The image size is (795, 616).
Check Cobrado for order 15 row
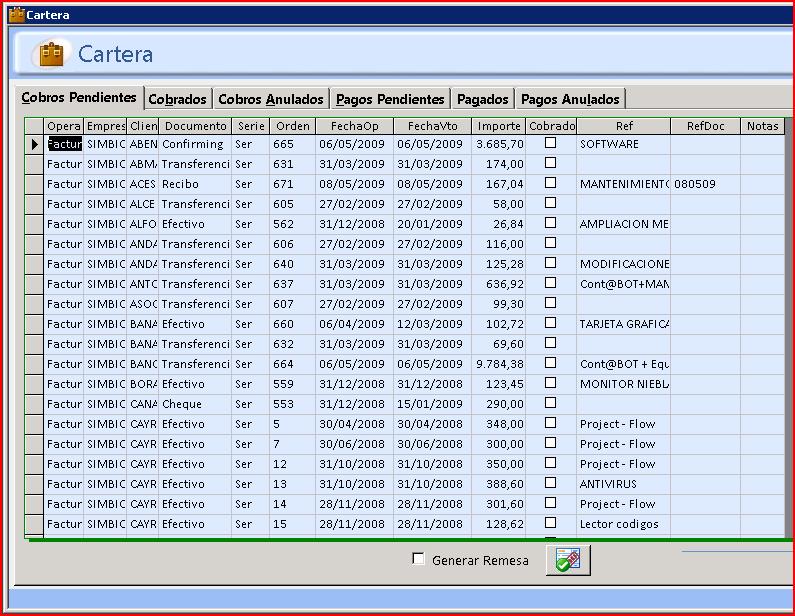(x=550, y=523)
